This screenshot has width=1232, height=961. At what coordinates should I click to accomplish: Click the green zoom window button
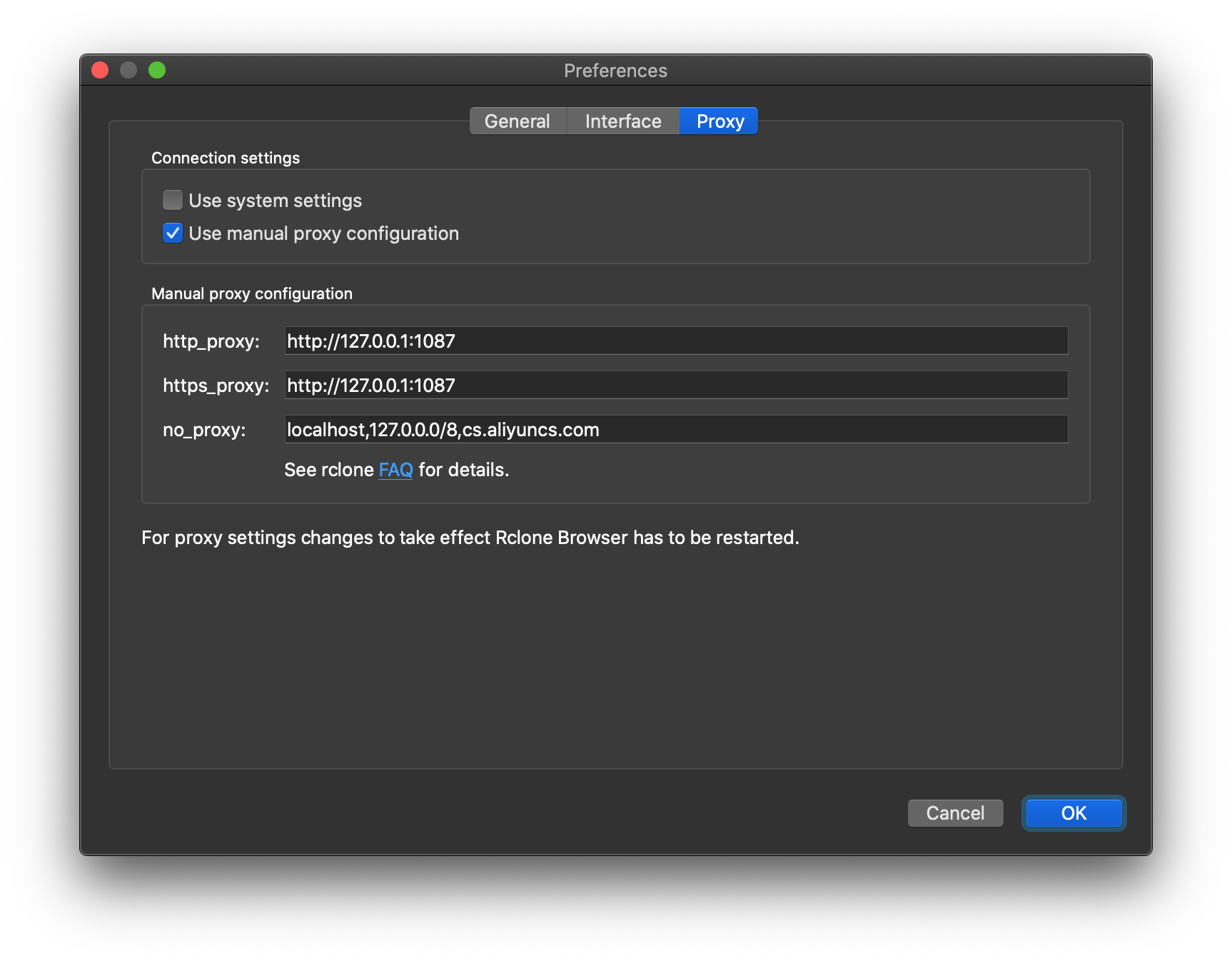point(157,70)
